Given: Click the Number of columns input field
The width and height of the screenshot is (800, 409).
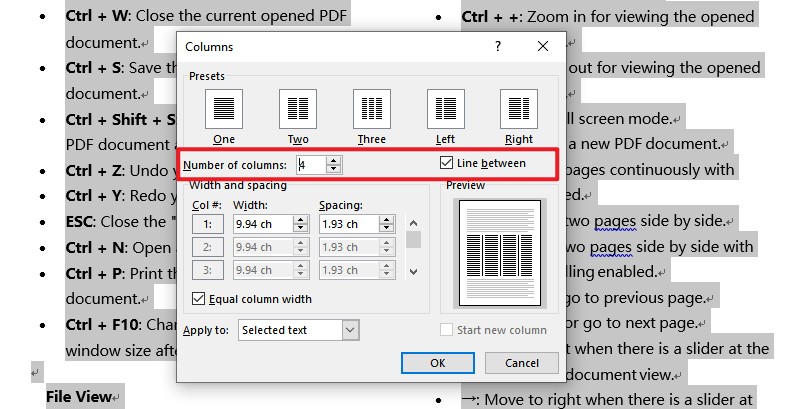Looking at the screenshot, I should 311,165.
